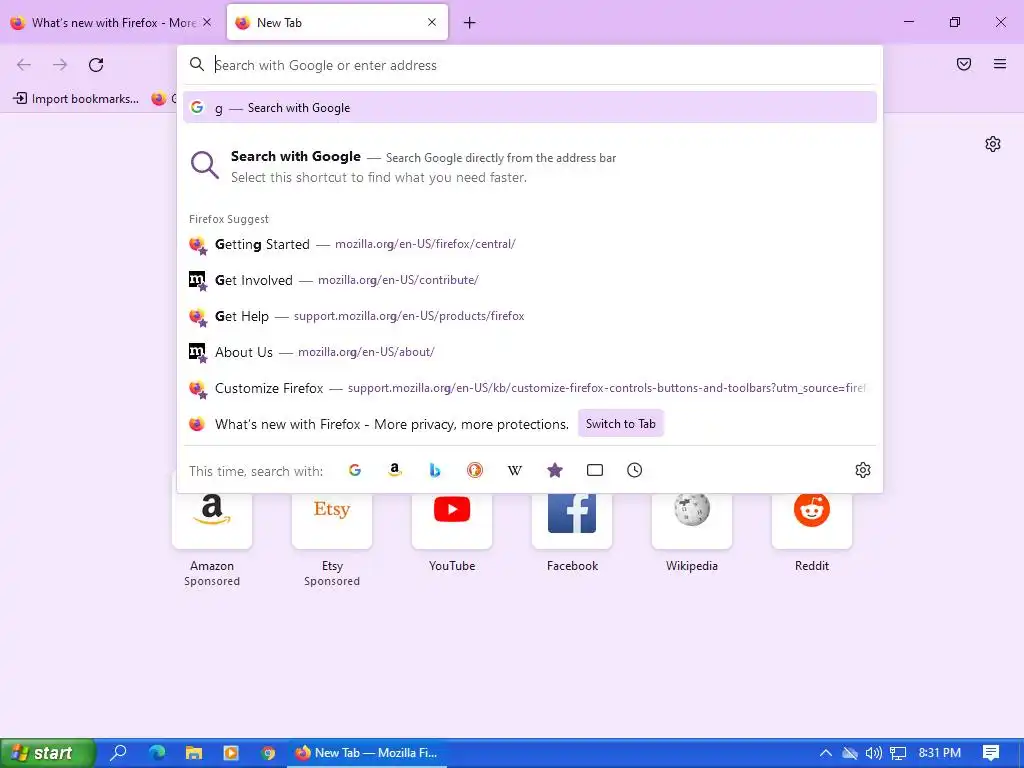Open the Firefox hamburger menu

[x=999, y=64]
